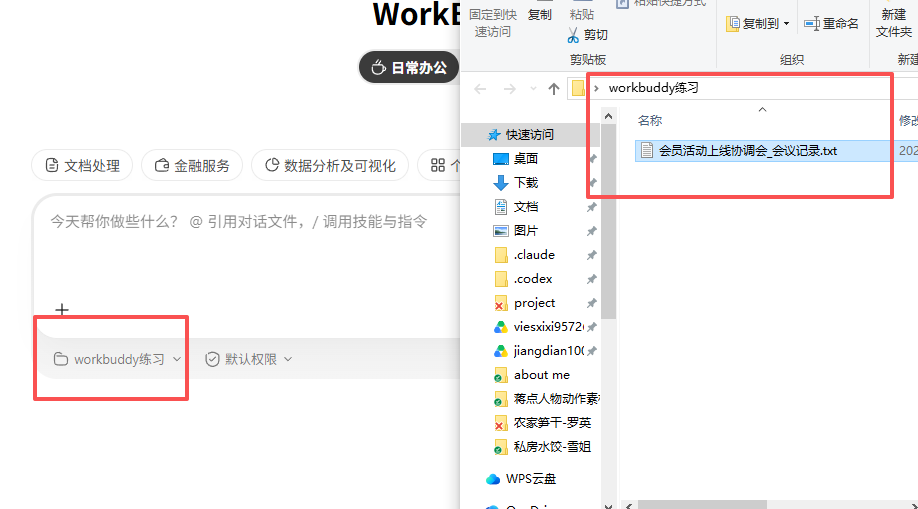Screen dimensions: 918x509
Task: Open 桌面 in navigation pane
Action: click(x=526, y=159)
